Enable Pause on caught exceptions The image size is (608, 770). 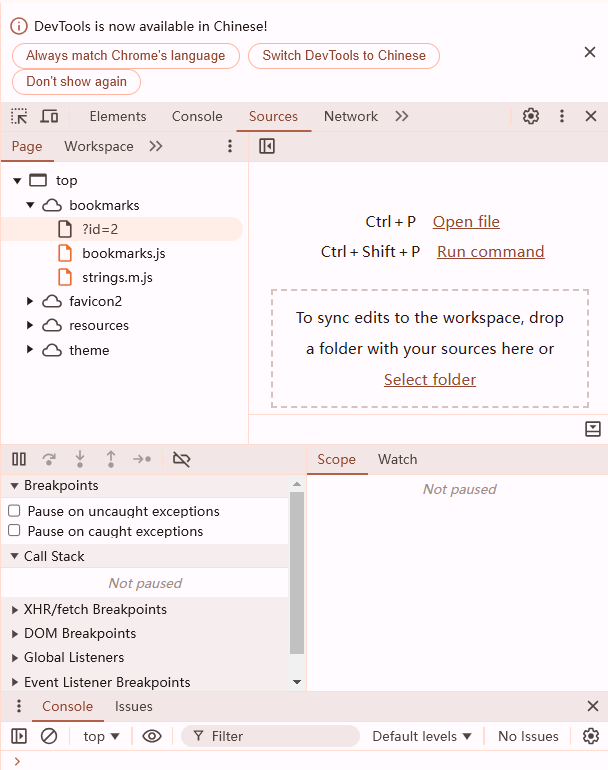[14, 531]
